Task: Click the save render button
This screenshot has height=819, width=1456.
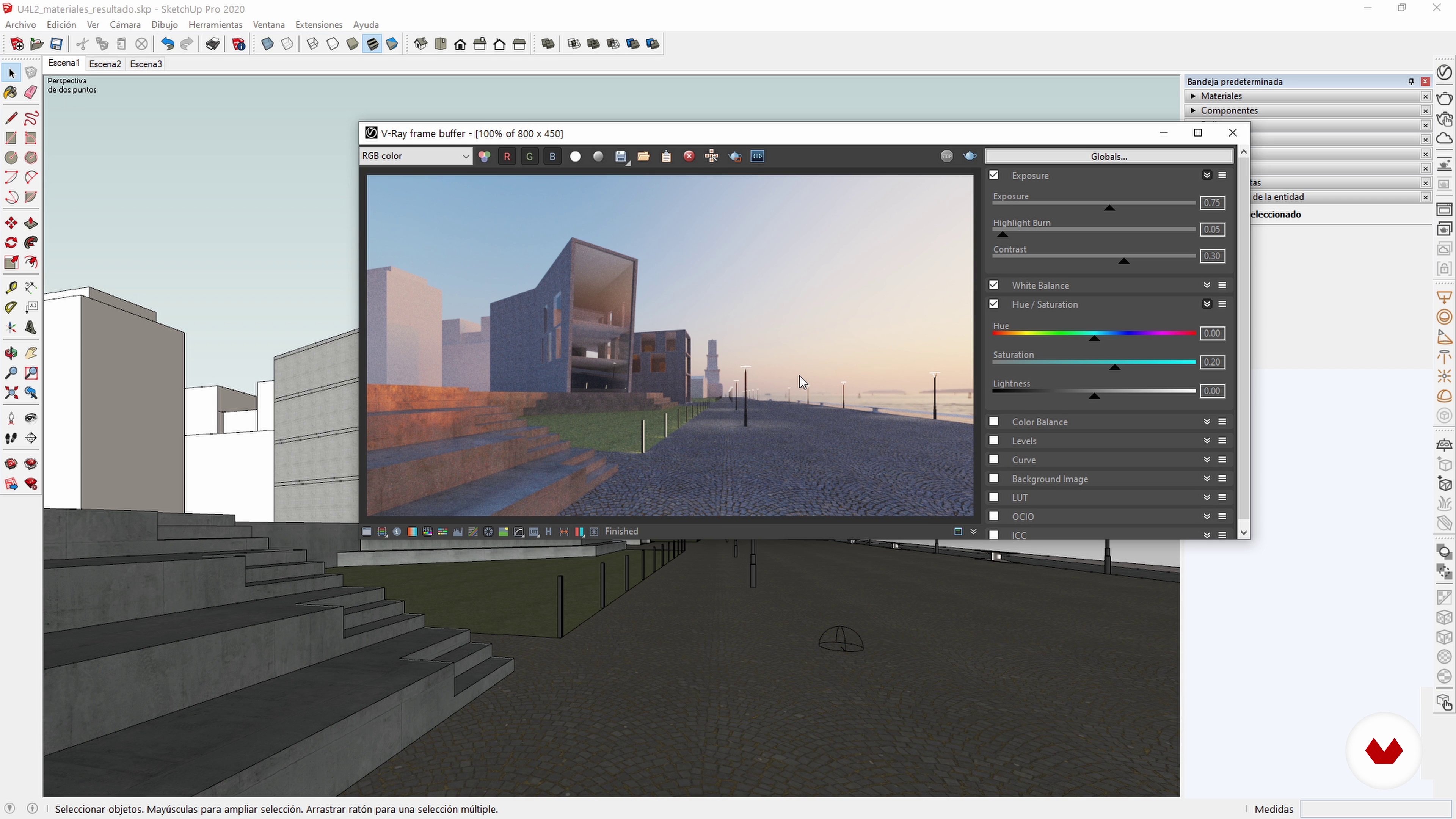Action: click(621, 156)
